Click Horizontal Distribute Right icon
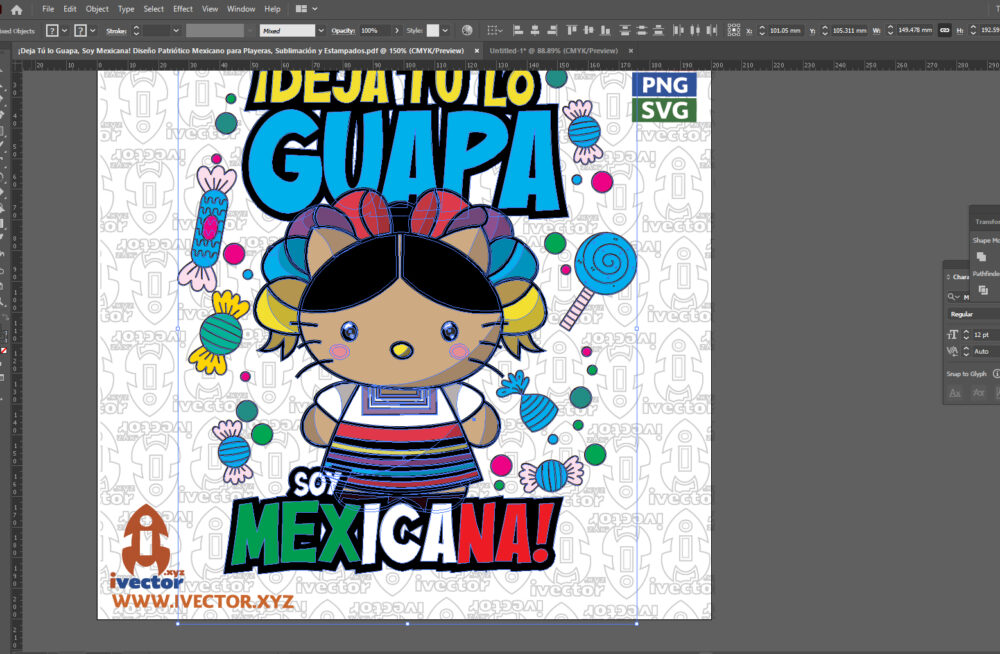The height and width of the screenshot is (654, 1000). pos(712,30)
